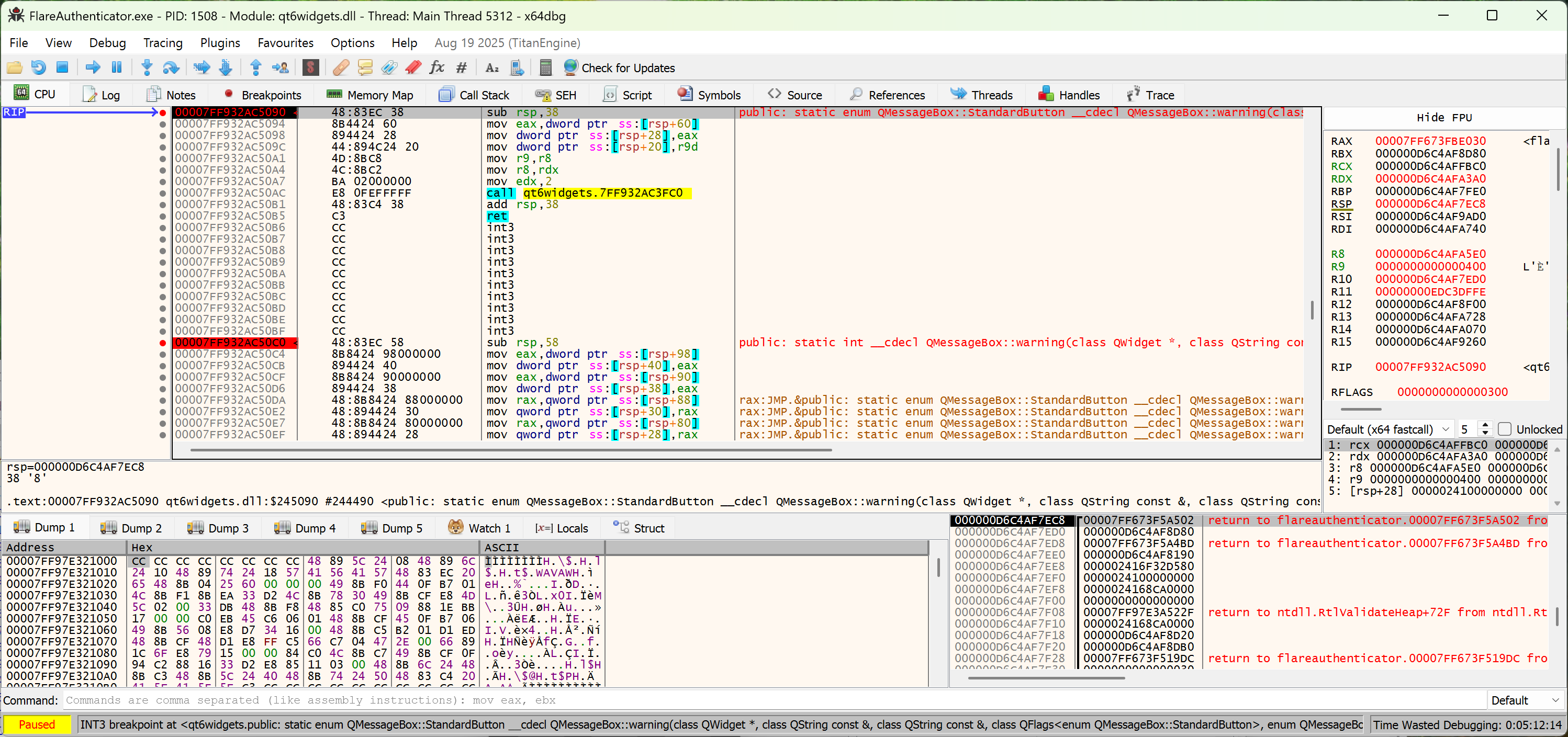Open the Tracing menu

coord(162,42)
